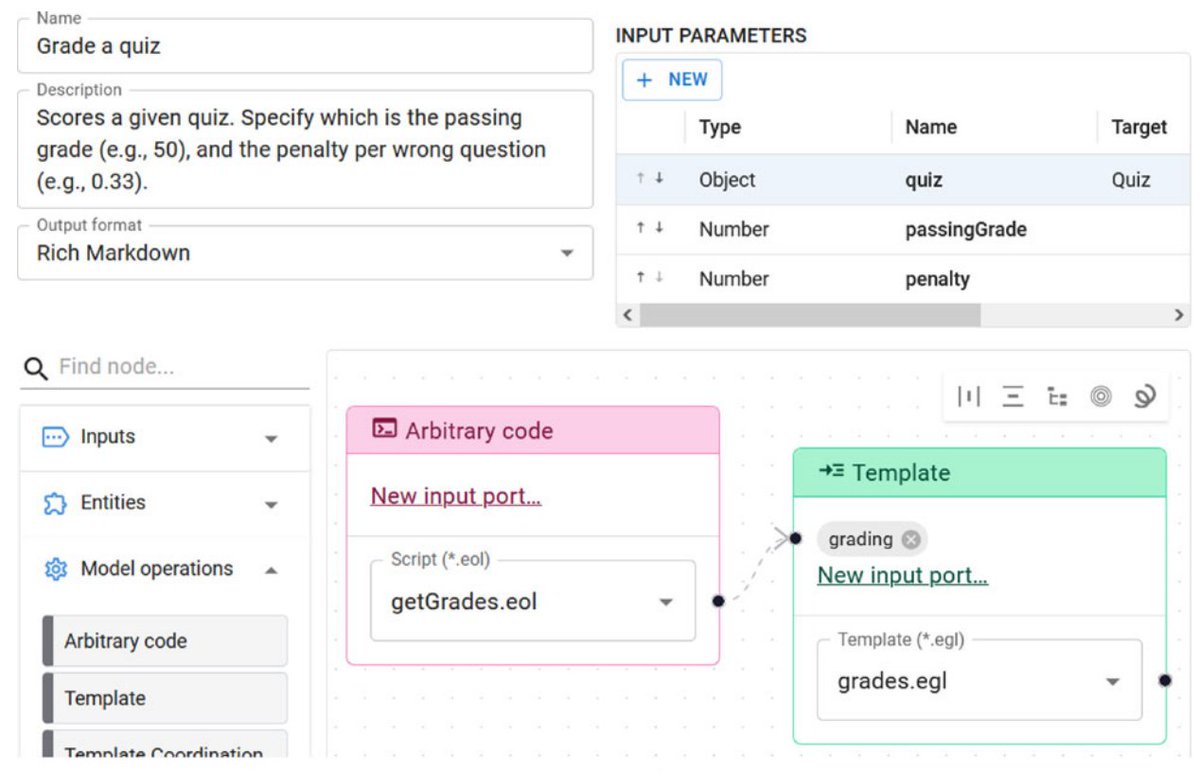Screen dimensions: 1200x771
Task: Apply the tree layout icon
Action: coord(1057,396)
